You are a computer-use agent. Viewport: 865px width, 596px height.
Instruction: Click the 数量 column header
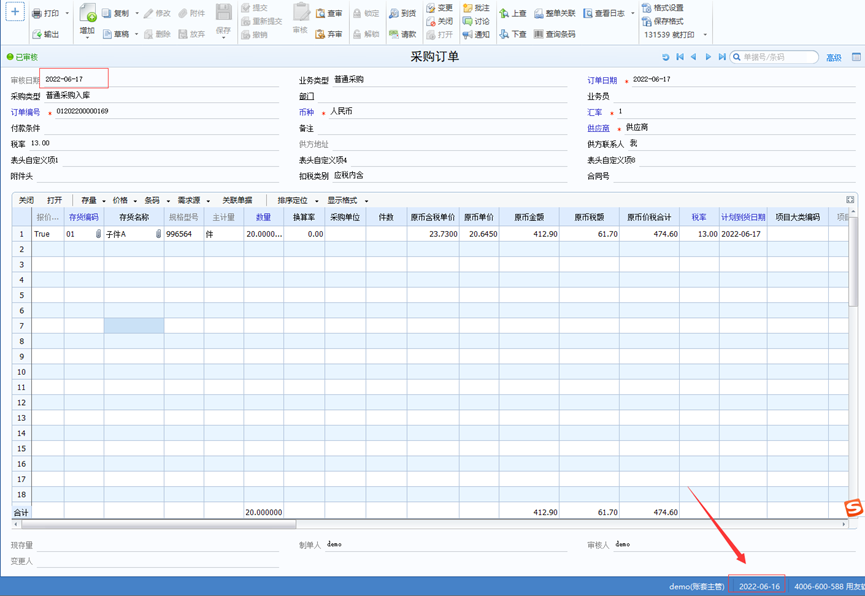(x=263, y=217)
